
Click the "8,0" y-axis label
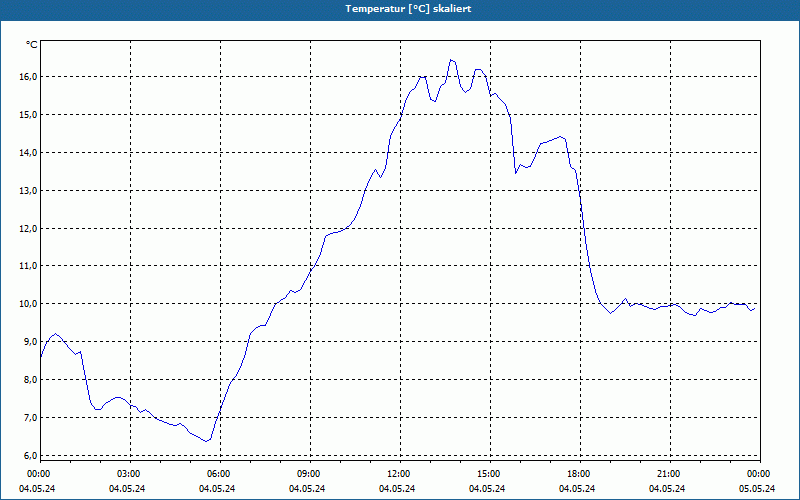click(x=30, y=380)
